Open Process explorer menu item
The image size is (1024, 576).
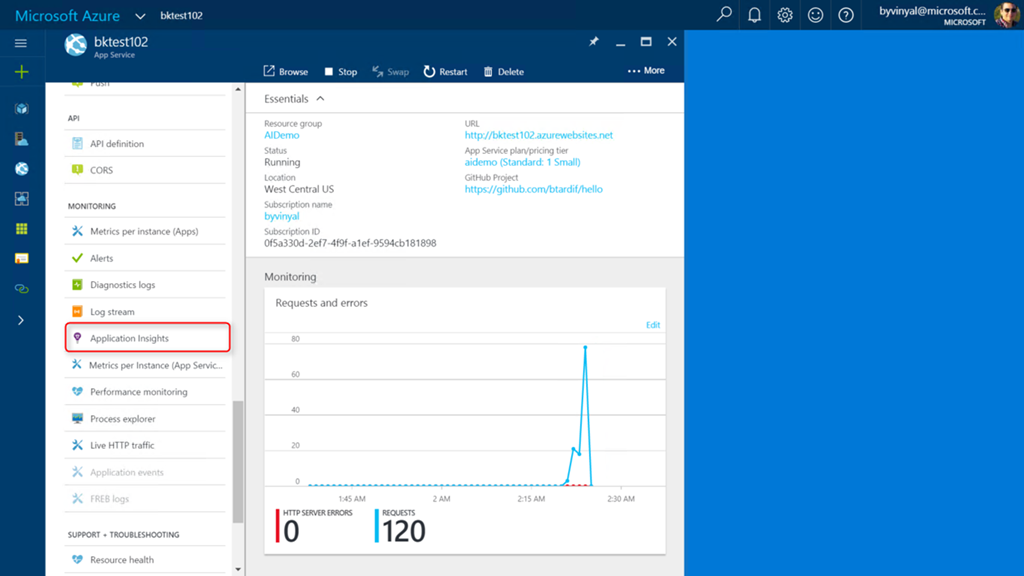click(145, 419)
